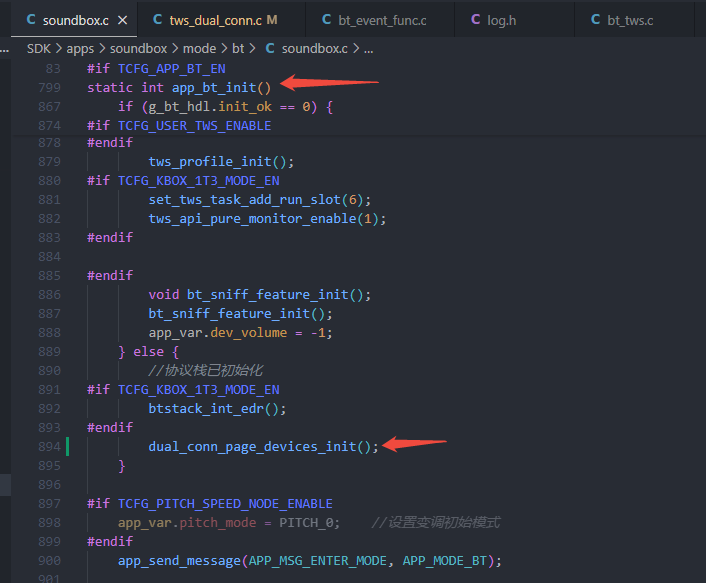This screenshot has width=706, height=583.
Task: Click mode in the breadcrumb path
Action: 199,49
